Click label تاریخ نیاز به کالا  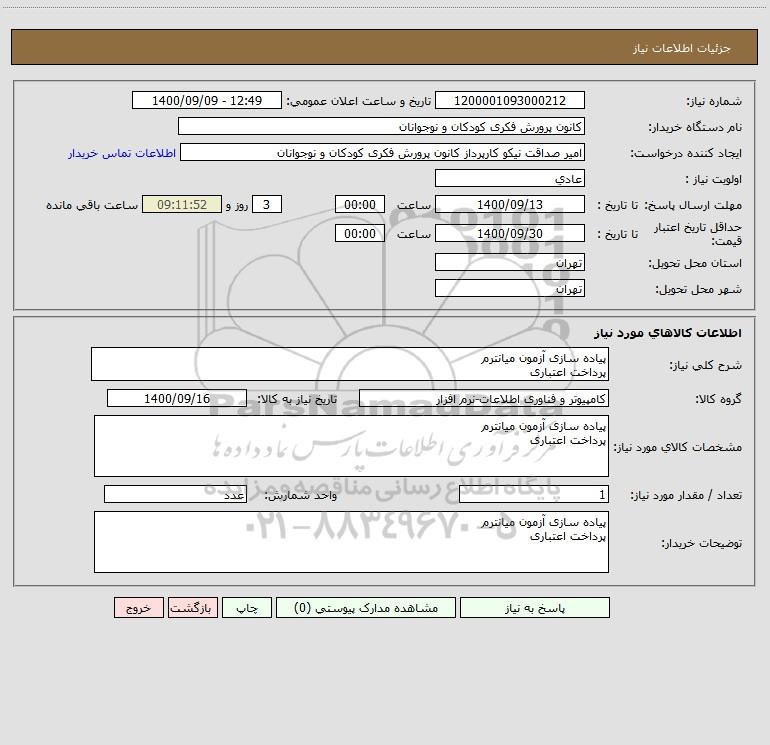pos(297,399)
